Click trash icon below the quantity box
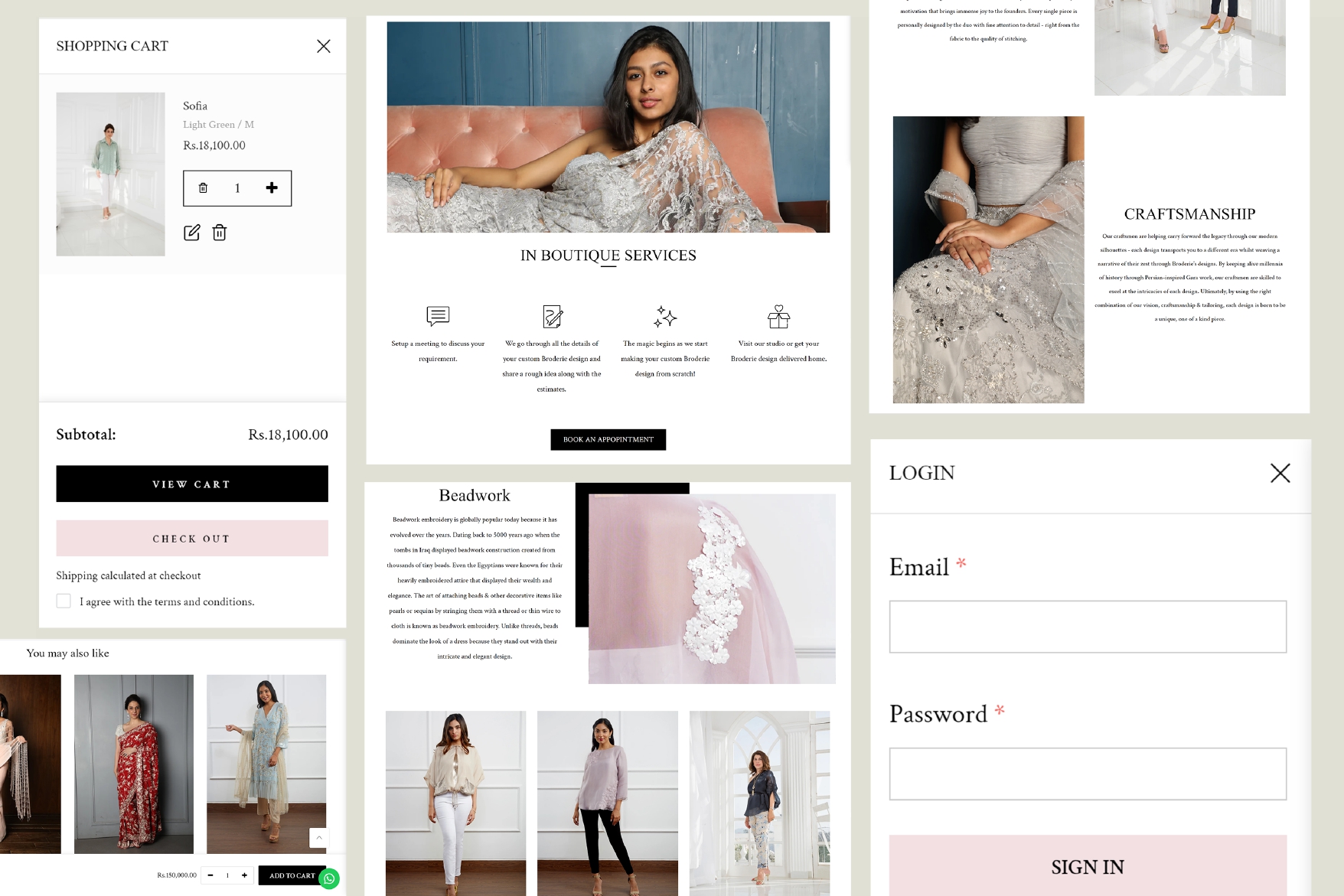This screenshot has width=1344, height=896. [220, 233]
